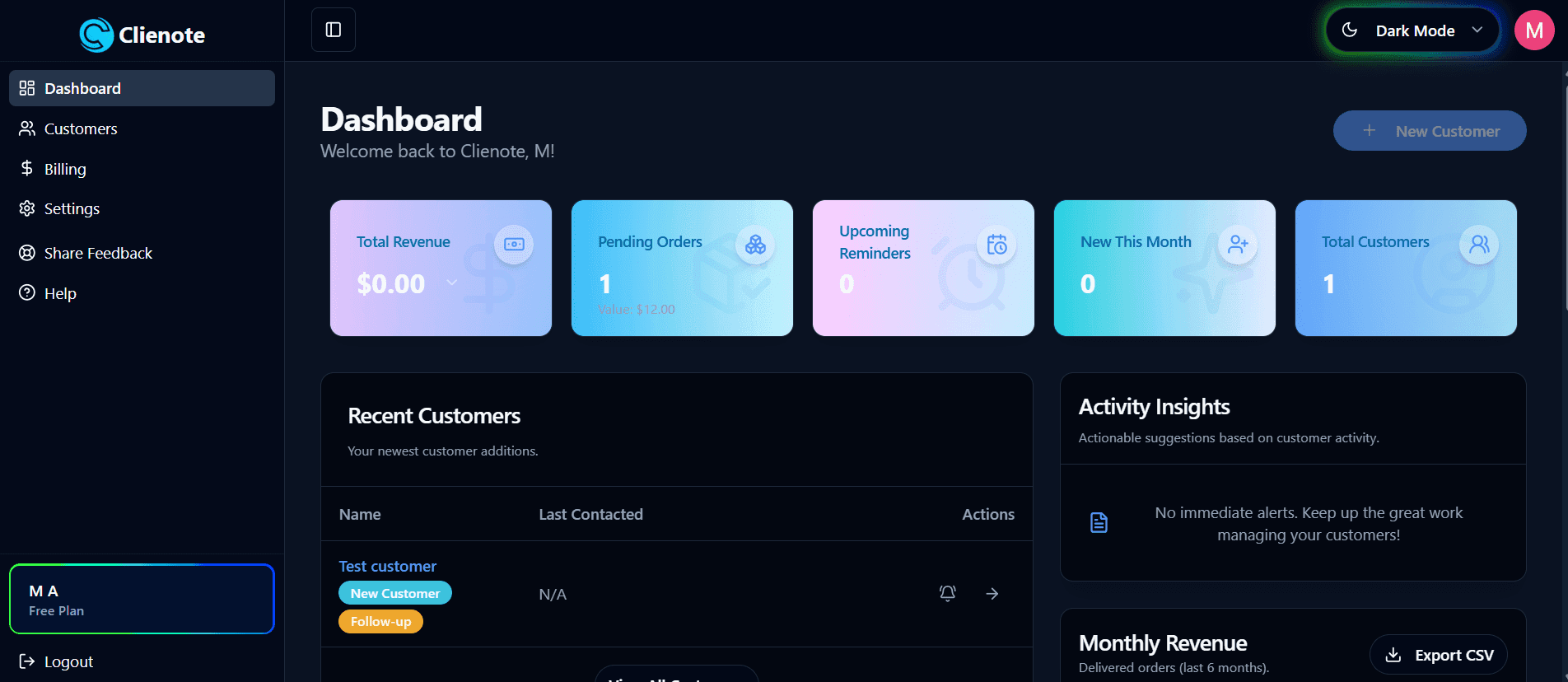Click the Monthly Revenue heading
The width and height of the screenshot is (1568, 682).
click(x=1163, y=642)
